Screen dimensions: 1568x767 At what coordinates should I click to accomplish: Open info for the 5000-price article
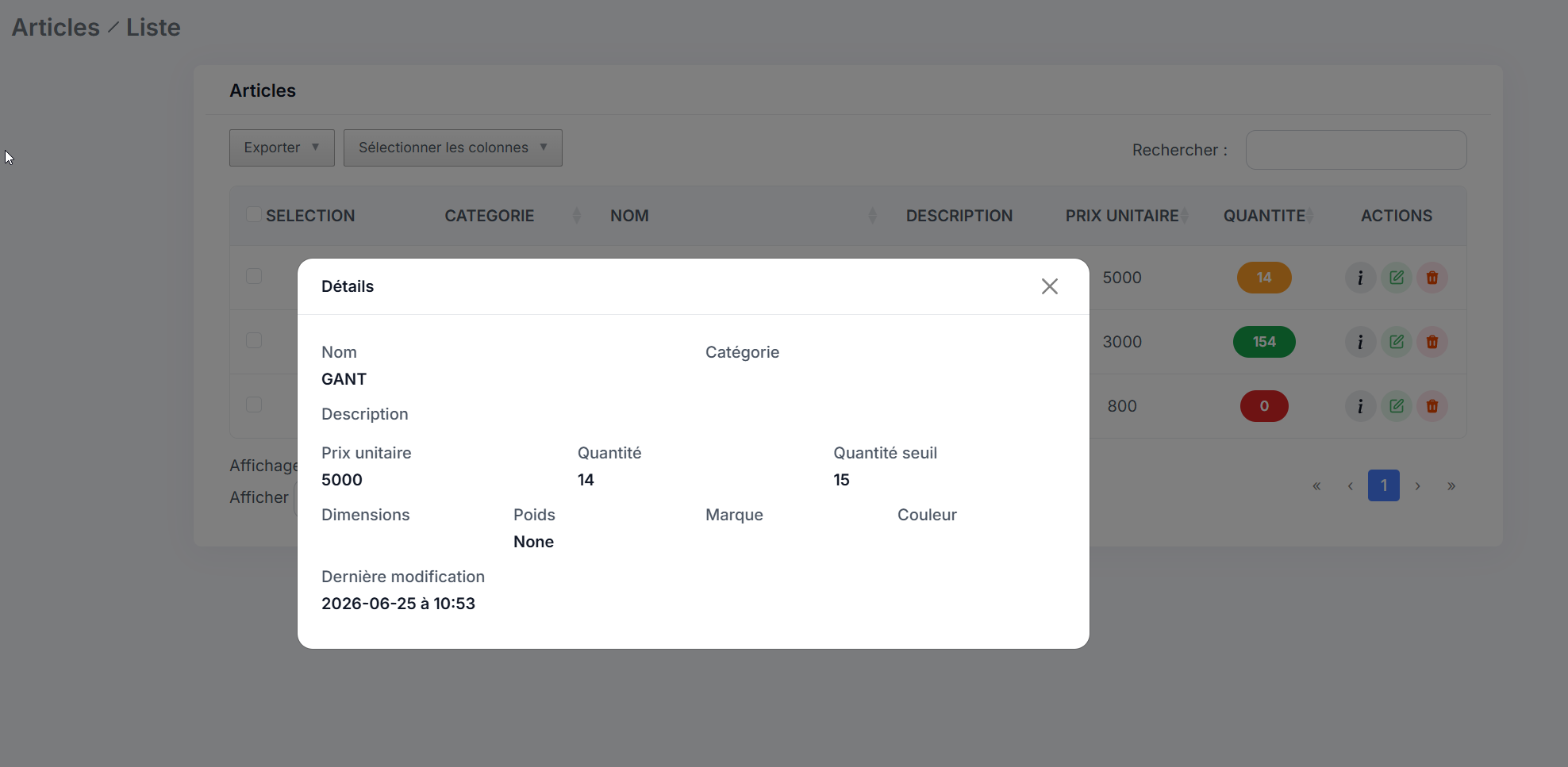coord(1360,278)
